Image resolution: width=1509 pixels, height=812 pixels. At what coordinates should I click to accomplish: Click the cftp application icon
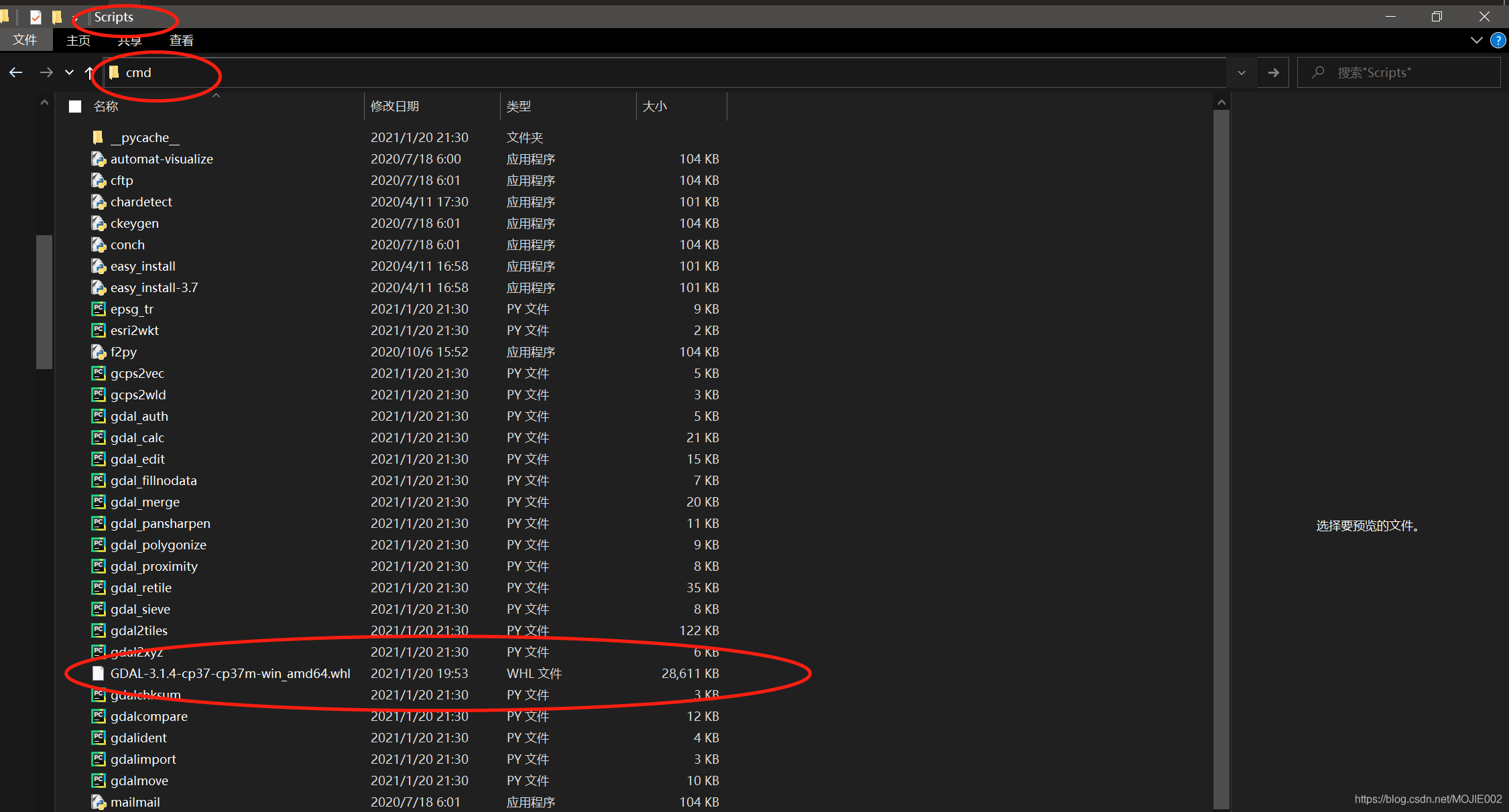(x=99, y=180)
